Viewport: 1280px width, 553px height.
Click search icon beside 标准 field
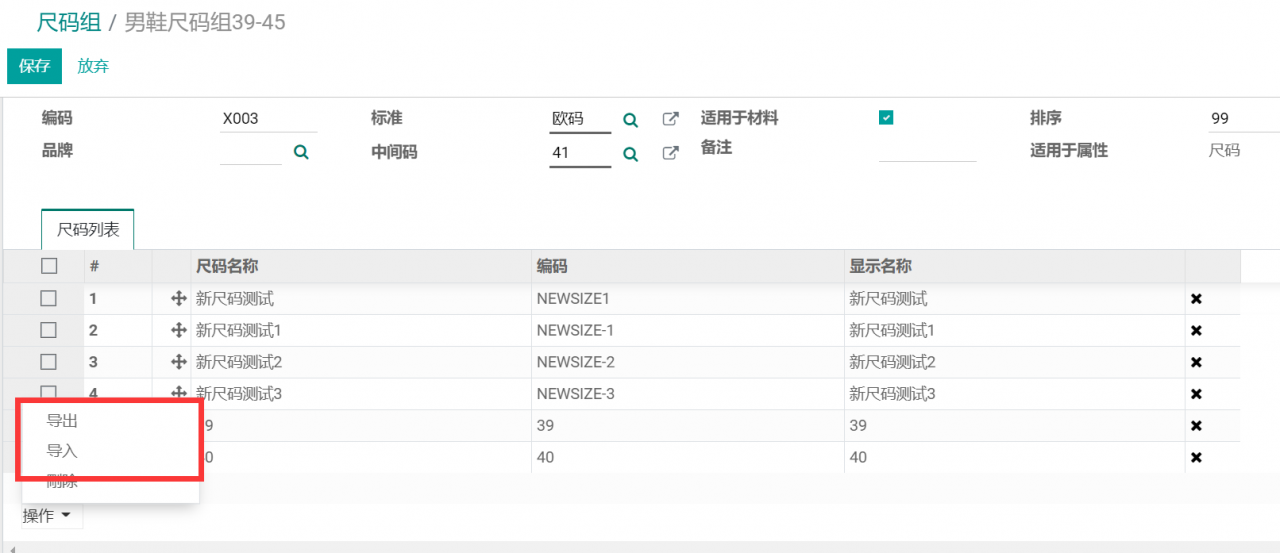click(x=631, y=120)
